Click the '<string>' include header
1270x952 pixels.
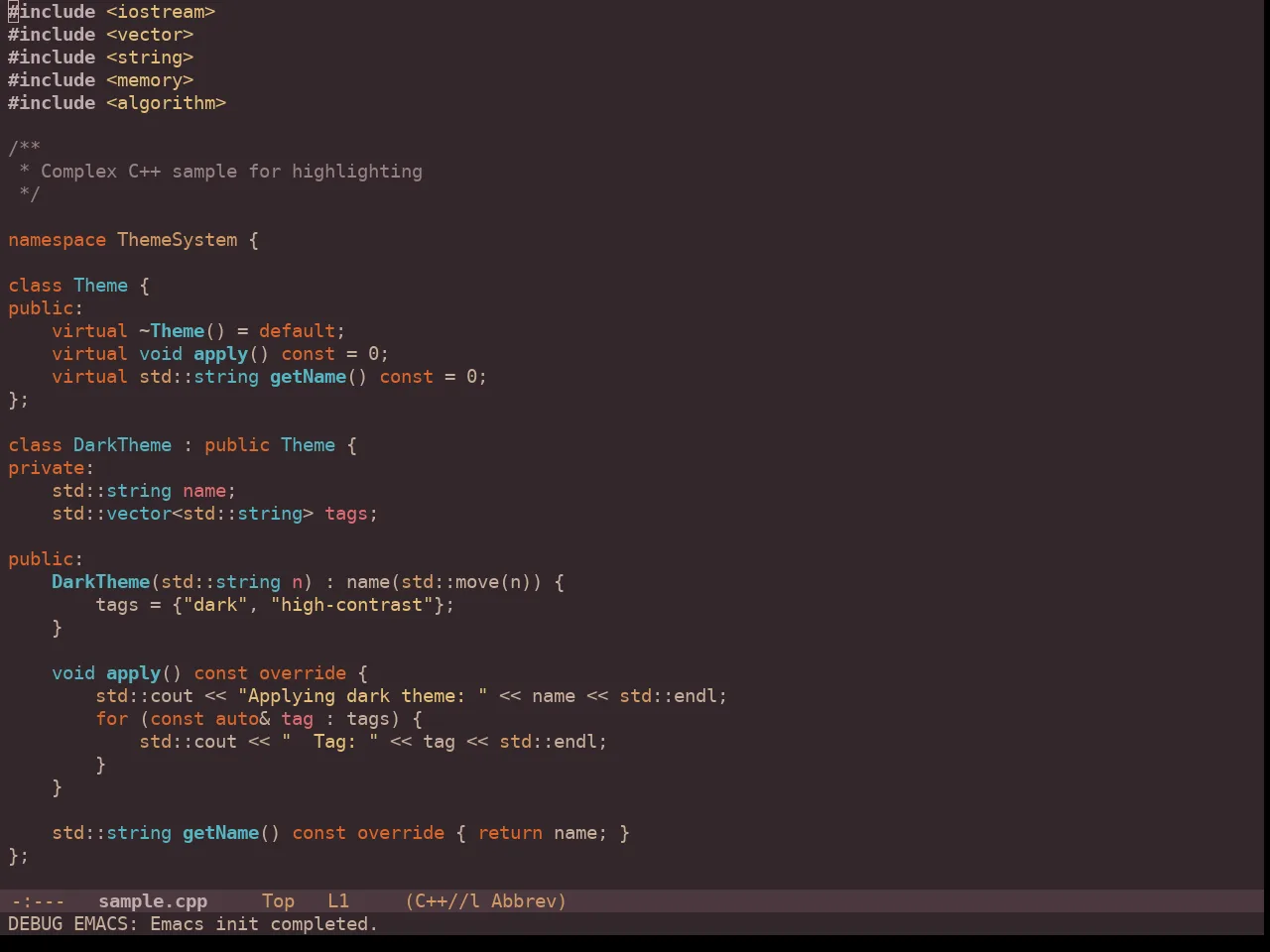click(150, 58)
